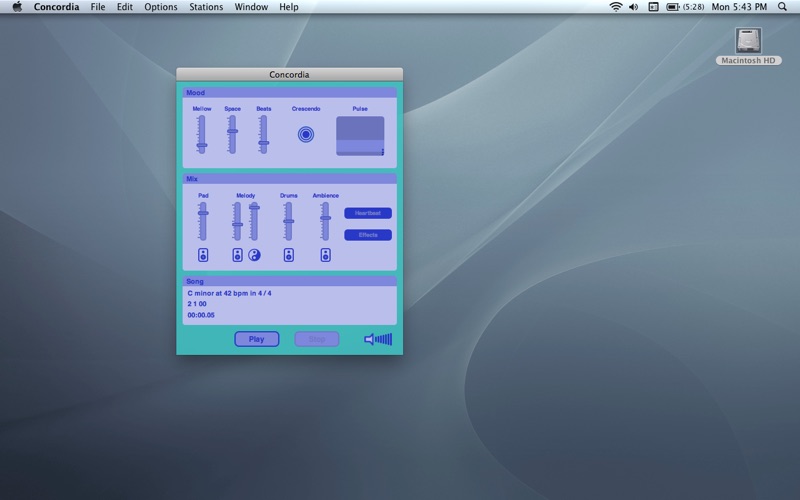The height and width of the screenshot is (500, 800).
Task: Click the battery status icon
Action: click(673, 7)
